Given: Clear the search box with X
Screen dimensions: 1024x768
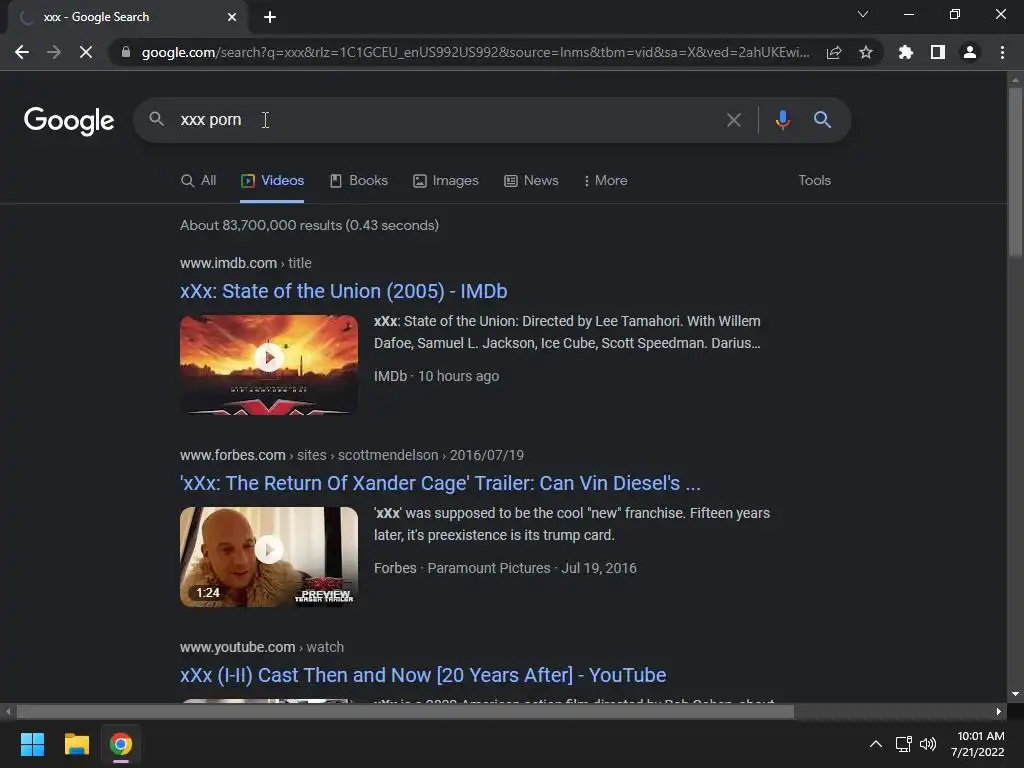Looking at the screenshot, I should [734, 120].
